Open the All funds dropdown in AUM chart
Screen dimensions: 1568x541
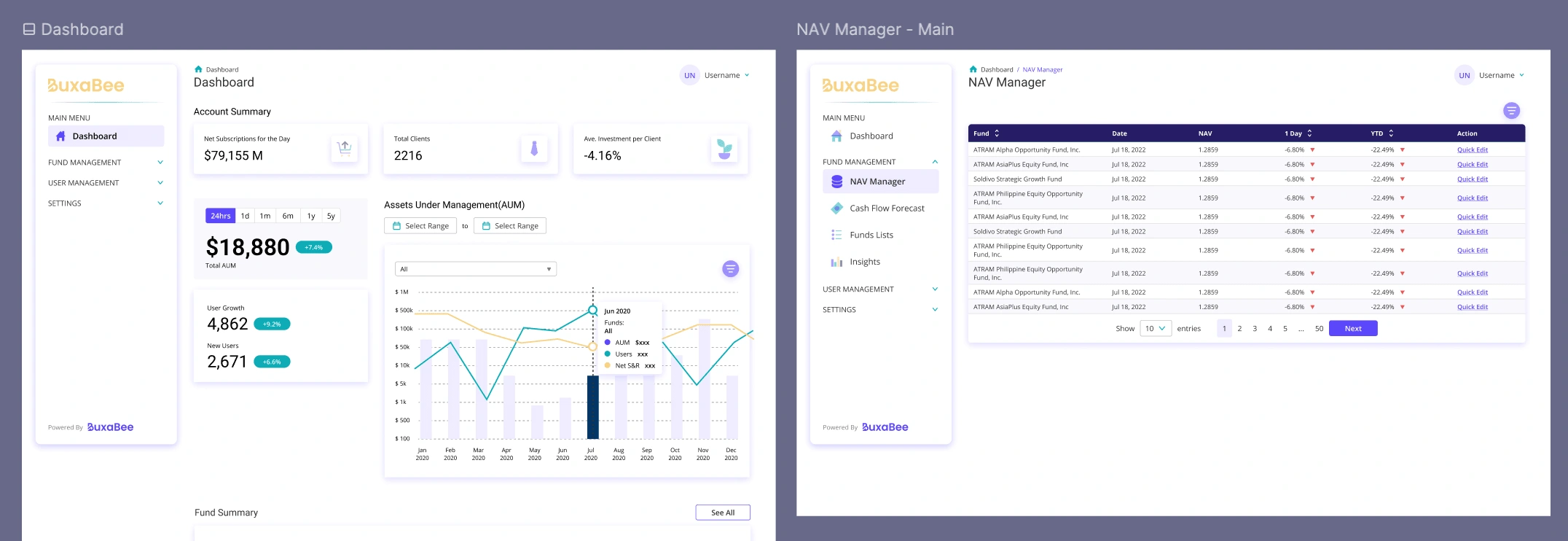[476, 269]
